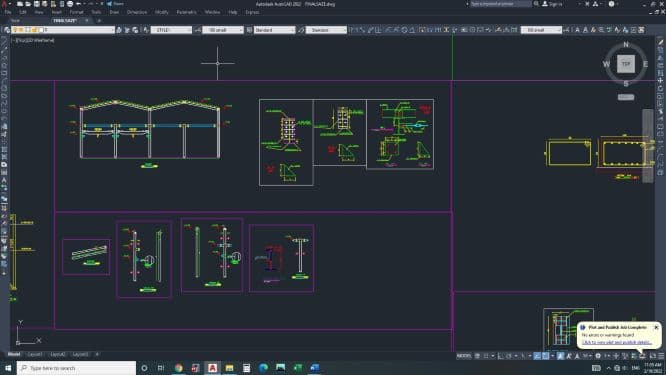The width and height of the screenshot is (666, 375).
Task: Toggle current layer on/off light bulb
Action: tap(15, 30)
